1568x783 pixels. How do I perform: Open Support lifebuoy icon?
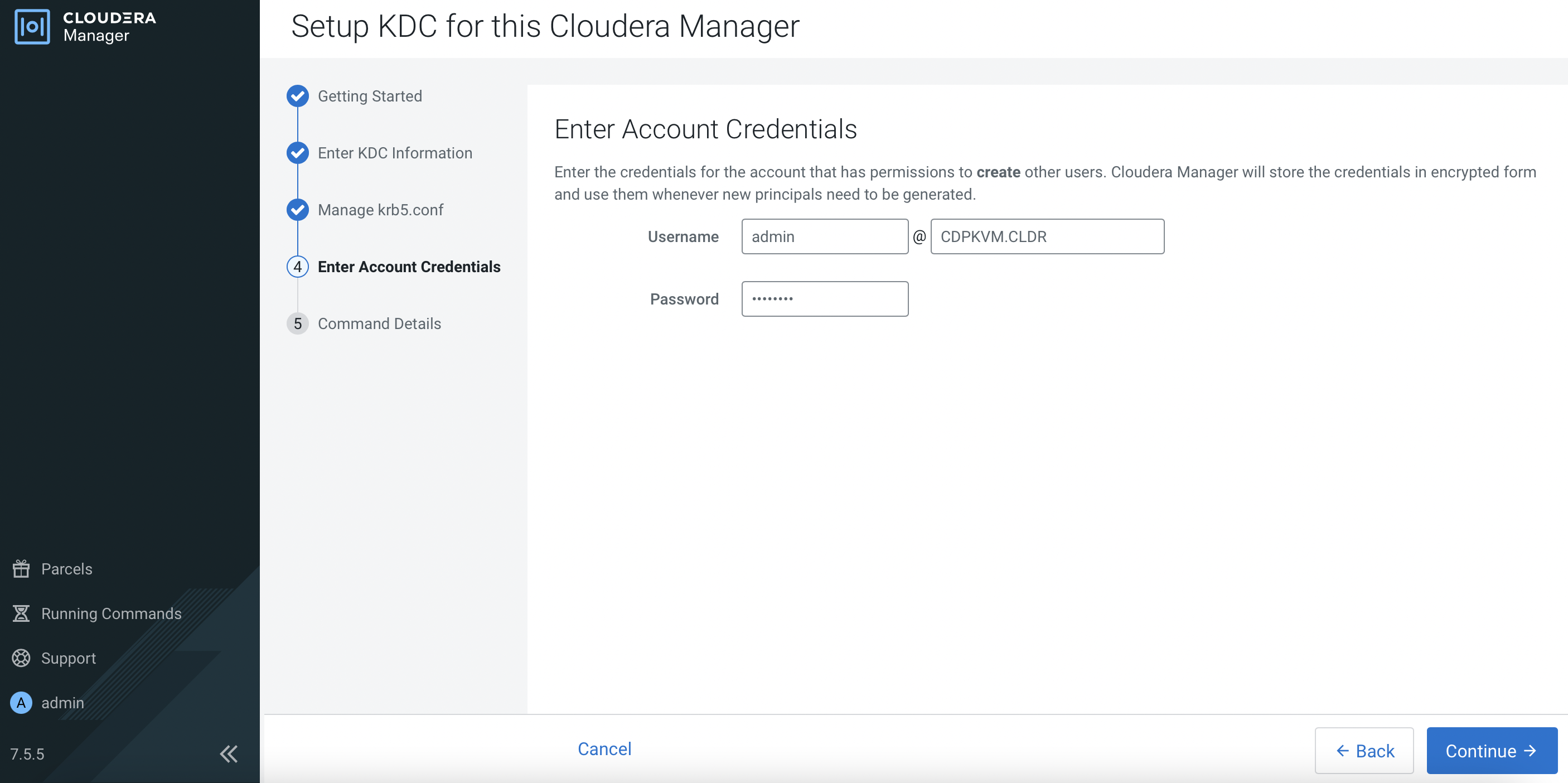[21, 658]
